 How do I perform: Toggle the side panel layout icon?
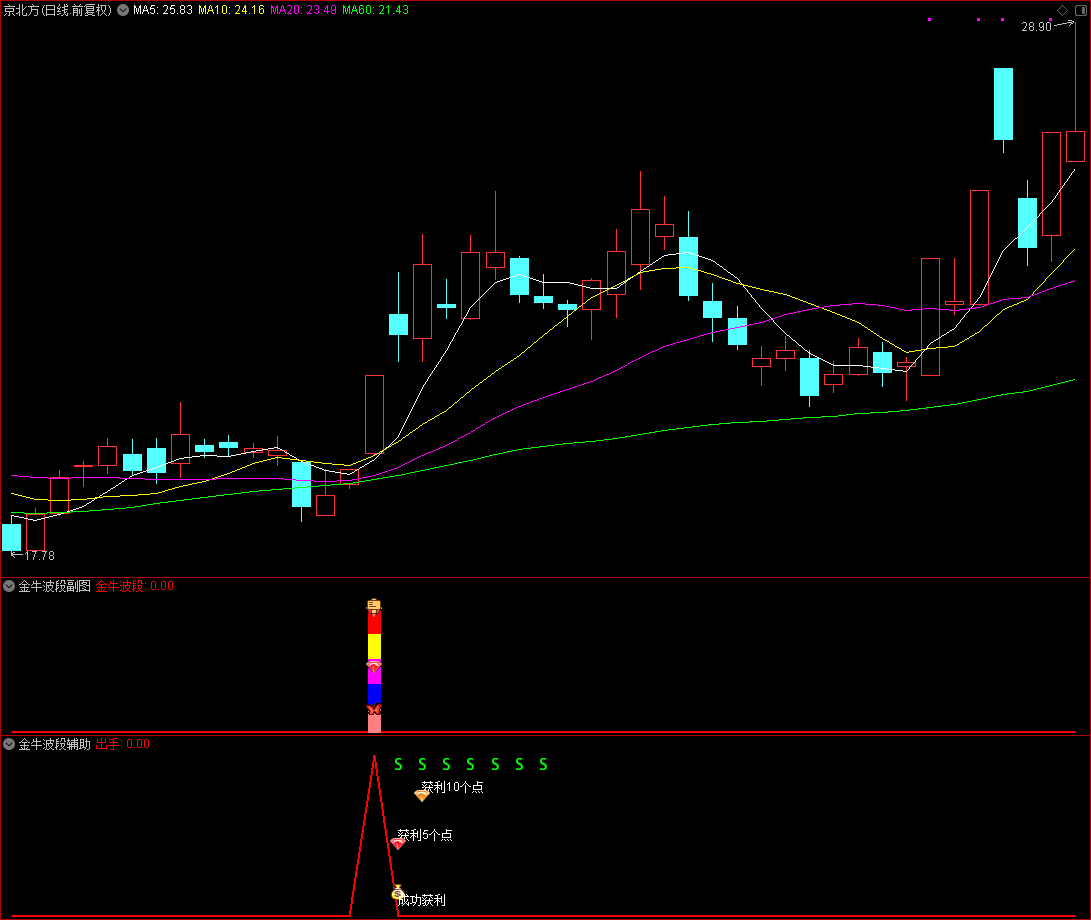tap(1081, 10)
